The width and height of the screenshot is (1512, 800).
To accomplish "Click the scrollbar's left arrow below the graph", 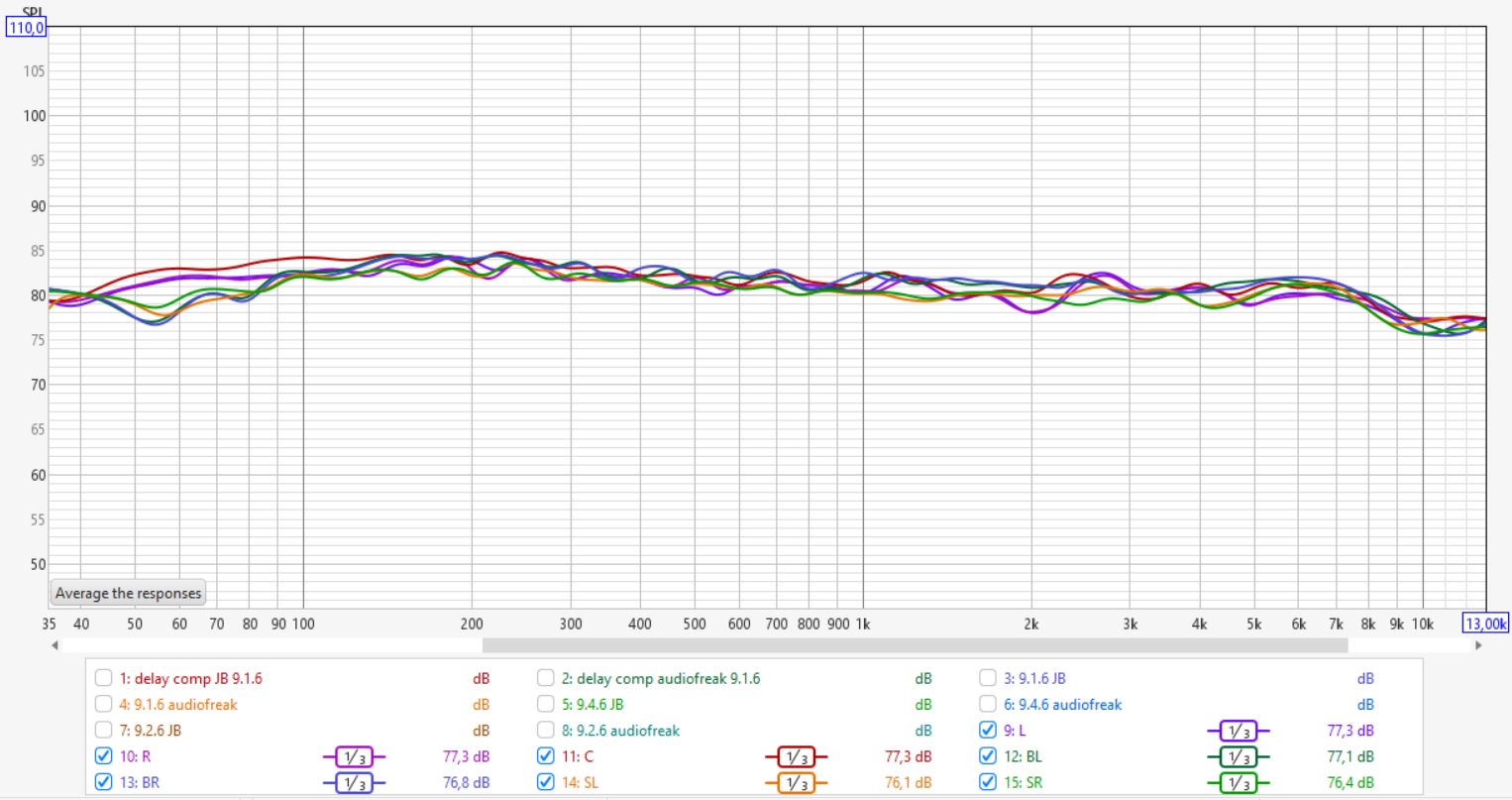I will pos(54,645).
